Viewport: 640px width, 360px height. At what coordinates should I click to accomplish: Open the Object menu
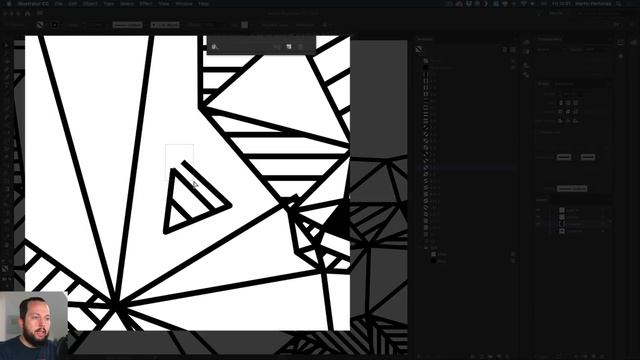coord(90,4)
